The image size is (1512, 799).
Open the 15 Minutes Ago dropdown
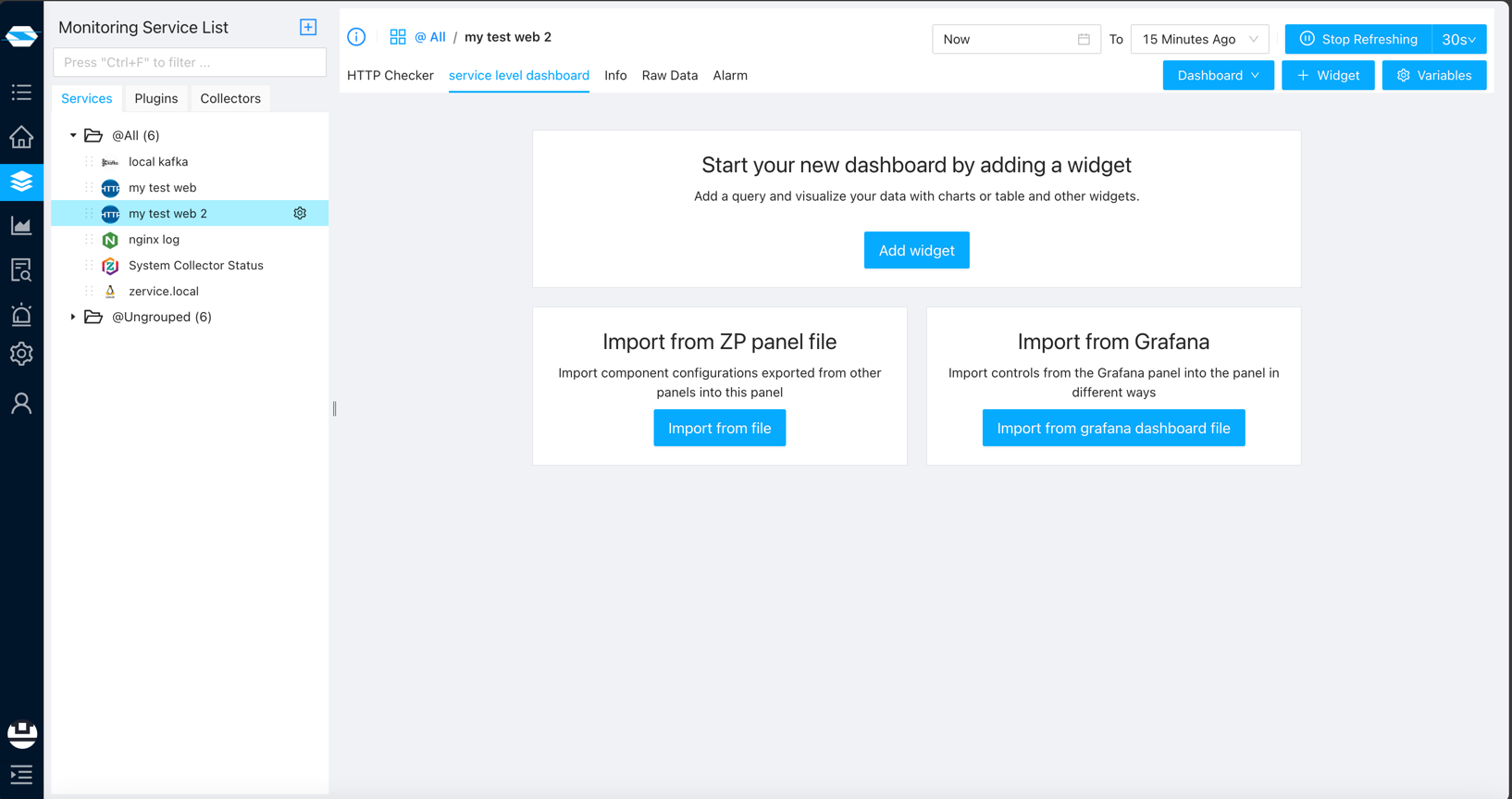click(1199, 39)
